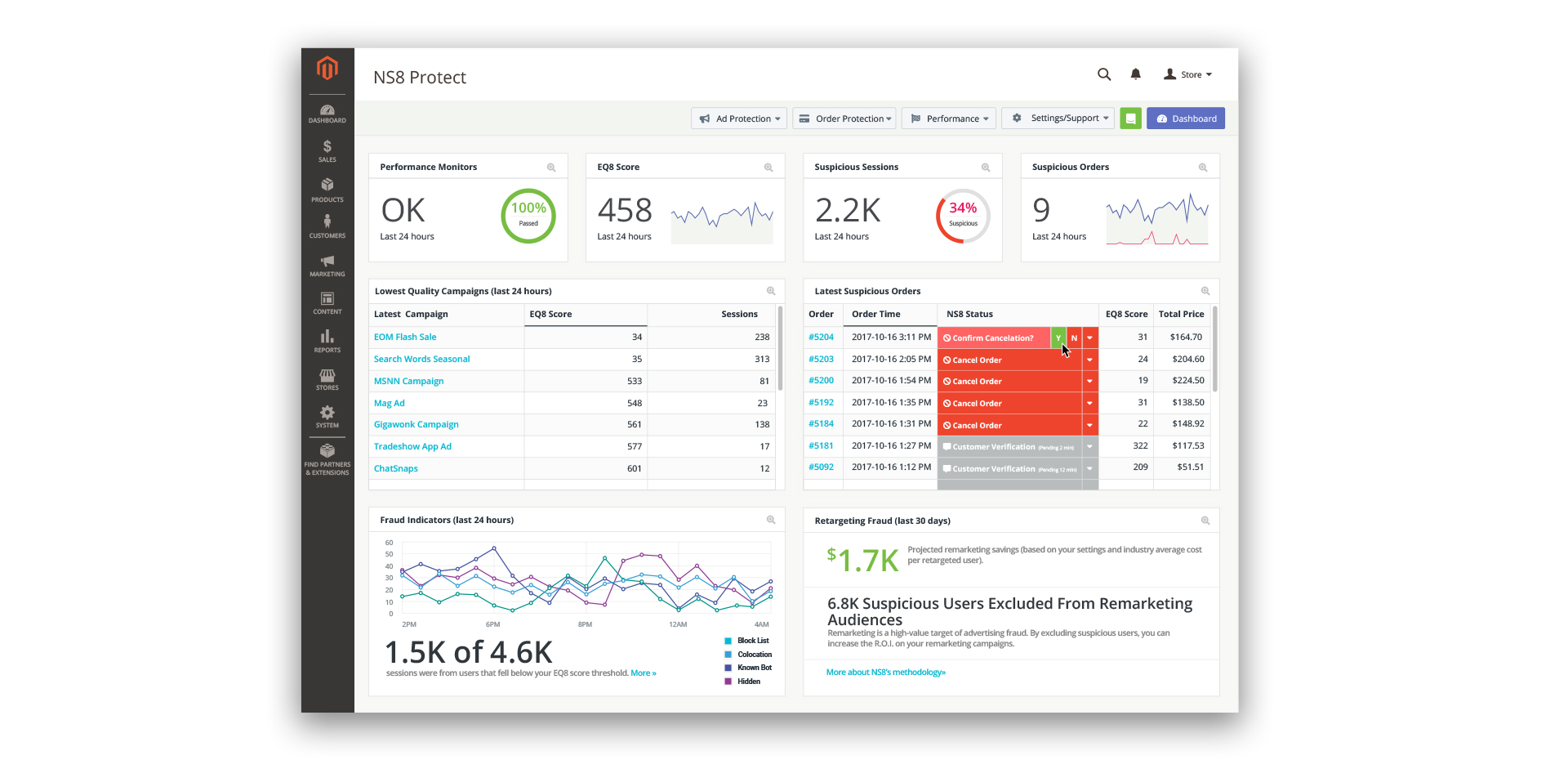
Task: Decline cancelation with N for order #5204
Action: (1074, 338)
